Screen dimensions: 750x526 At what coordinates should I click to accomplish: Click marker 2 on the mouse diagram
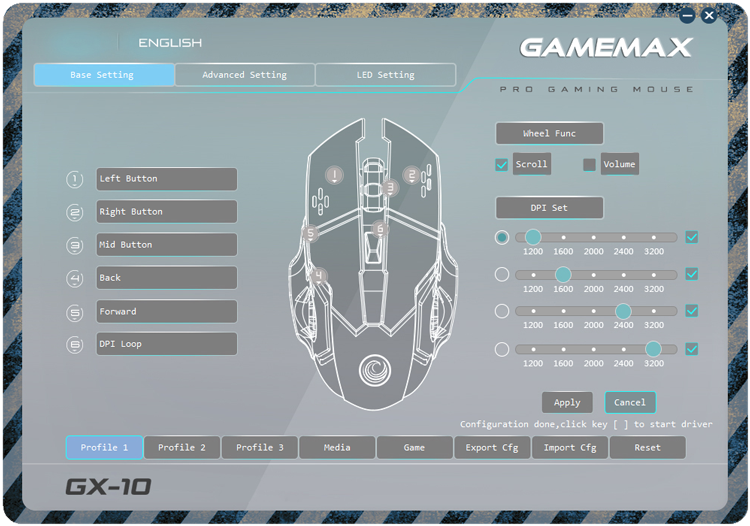(411, 175)
